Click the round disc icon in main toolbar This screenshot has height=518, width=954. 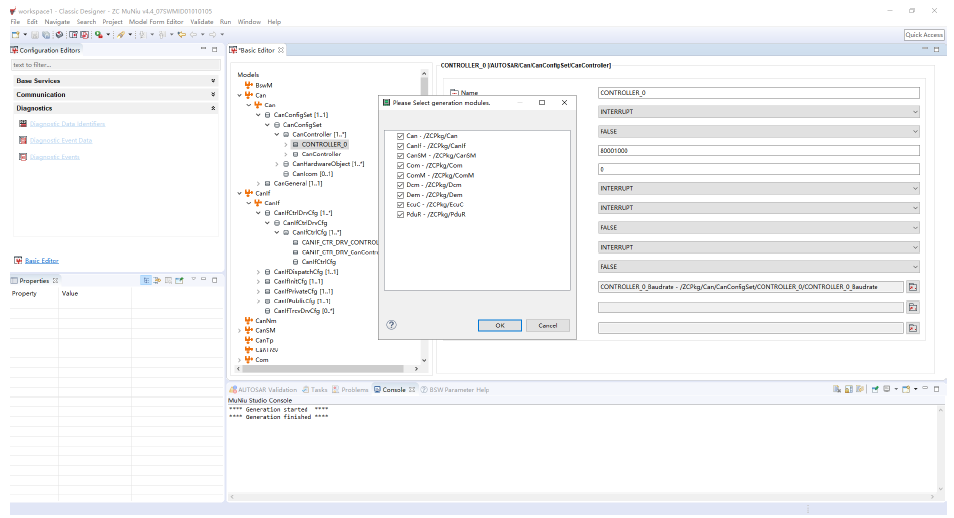pyautogui.click(x=59, y=35)
